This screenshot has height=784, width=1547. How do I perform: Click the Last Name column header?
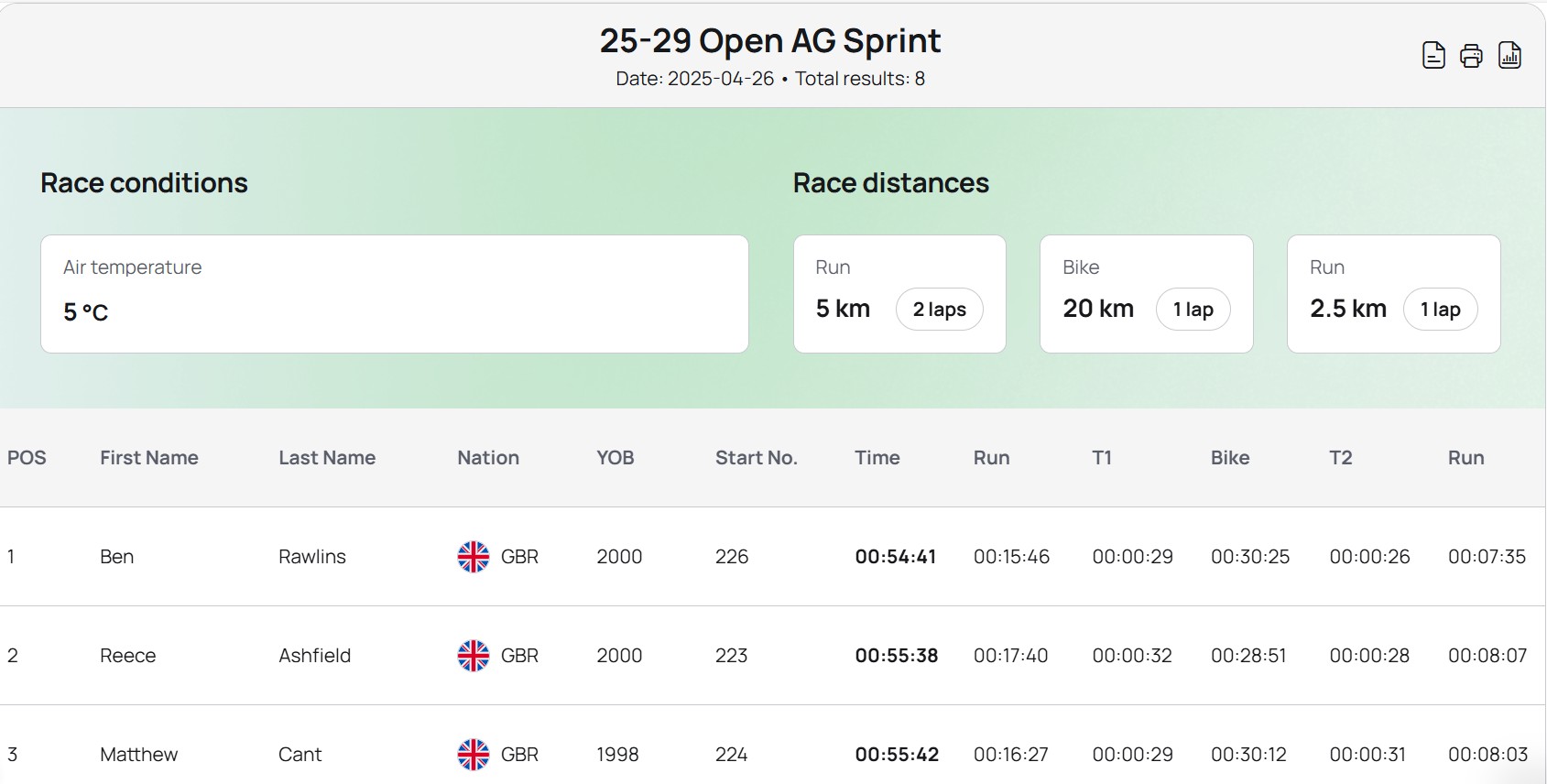(327, 458)
